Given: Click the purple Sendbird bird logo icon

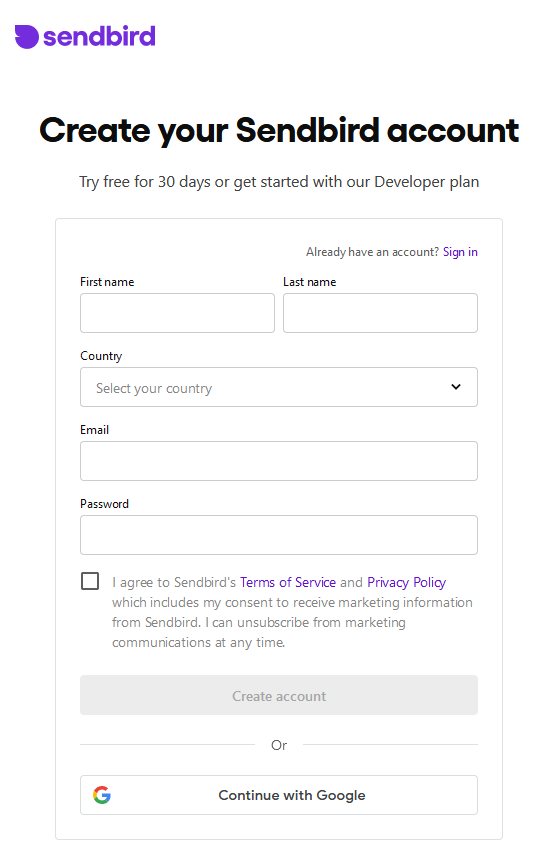Looking at the screenshot, I should [27, 37].
